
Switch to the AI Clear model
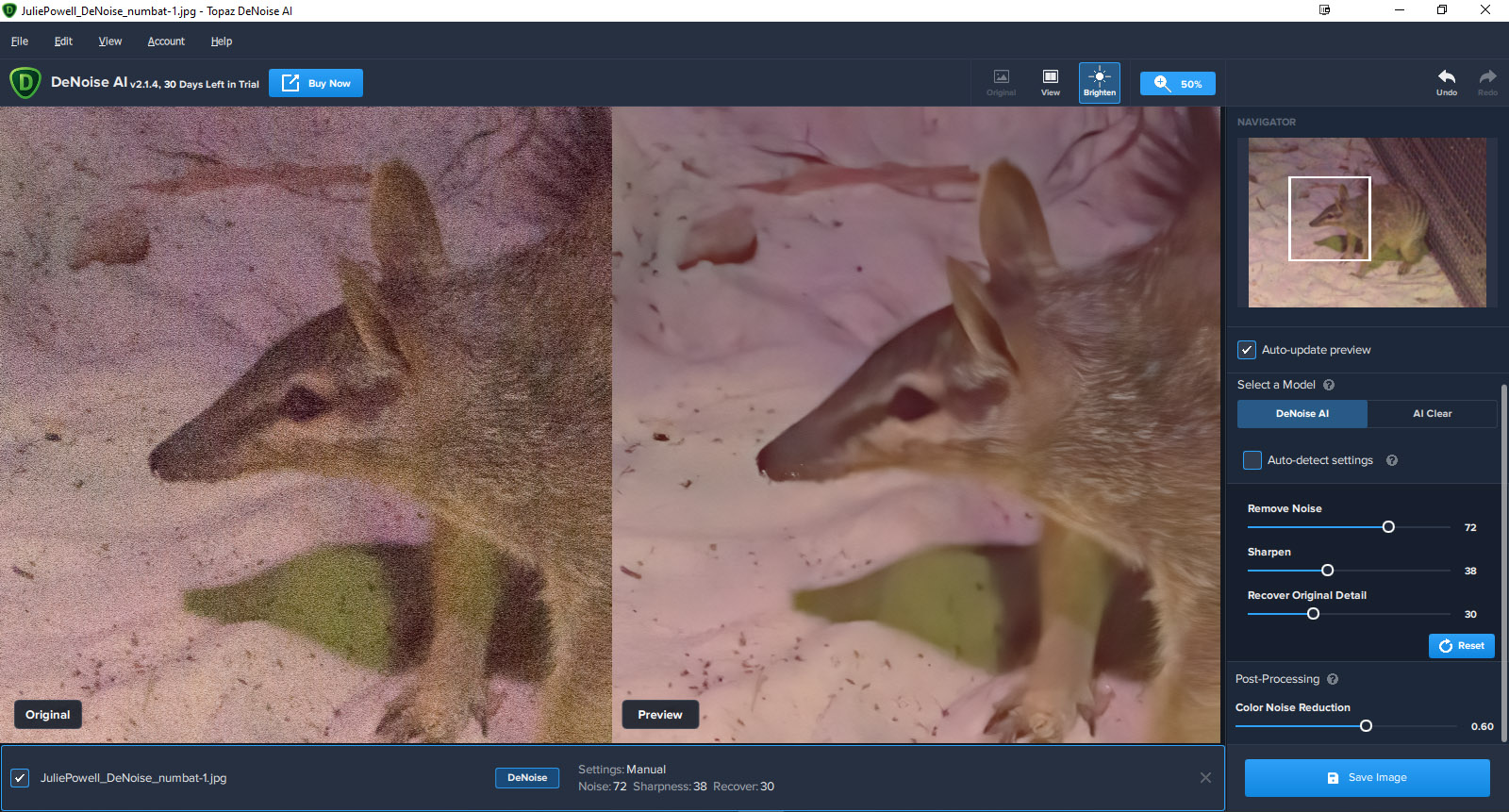tap(1432, 413)
